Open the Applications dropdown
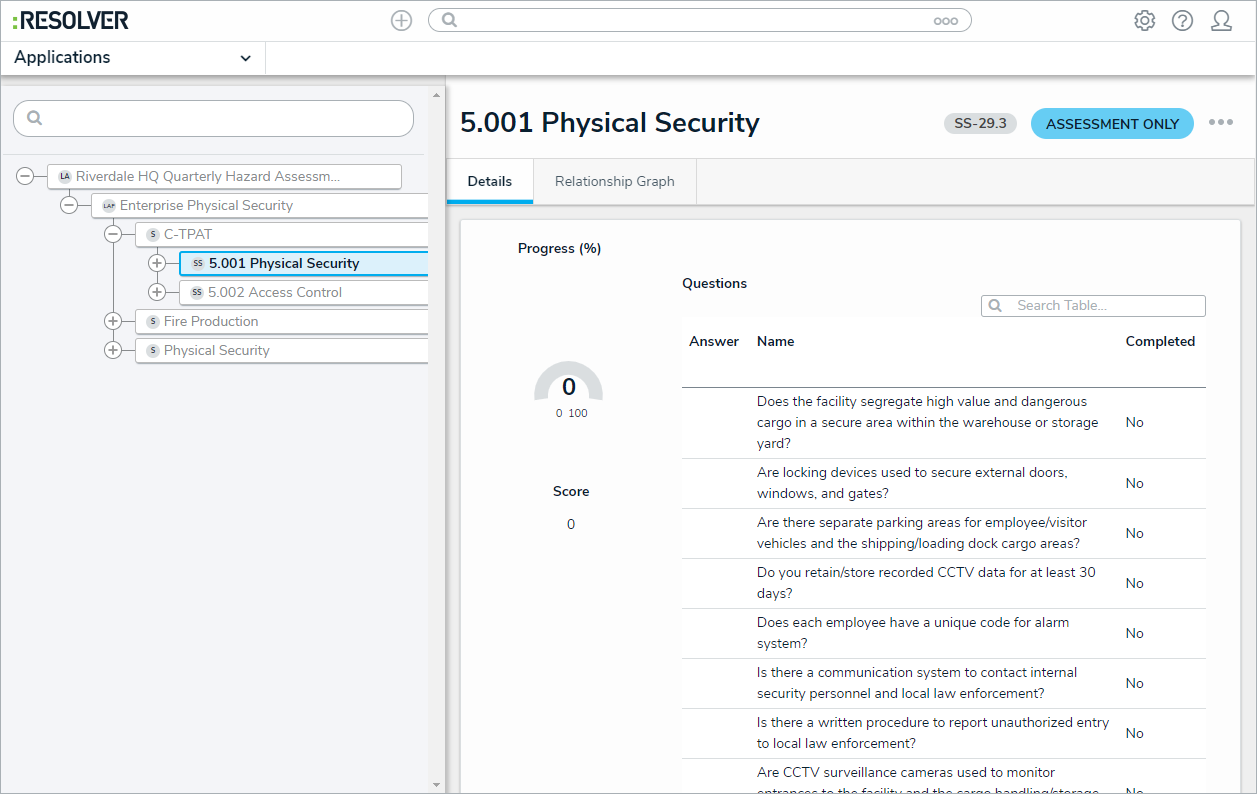The image size is (1257, 794). (x=133, y=58)
